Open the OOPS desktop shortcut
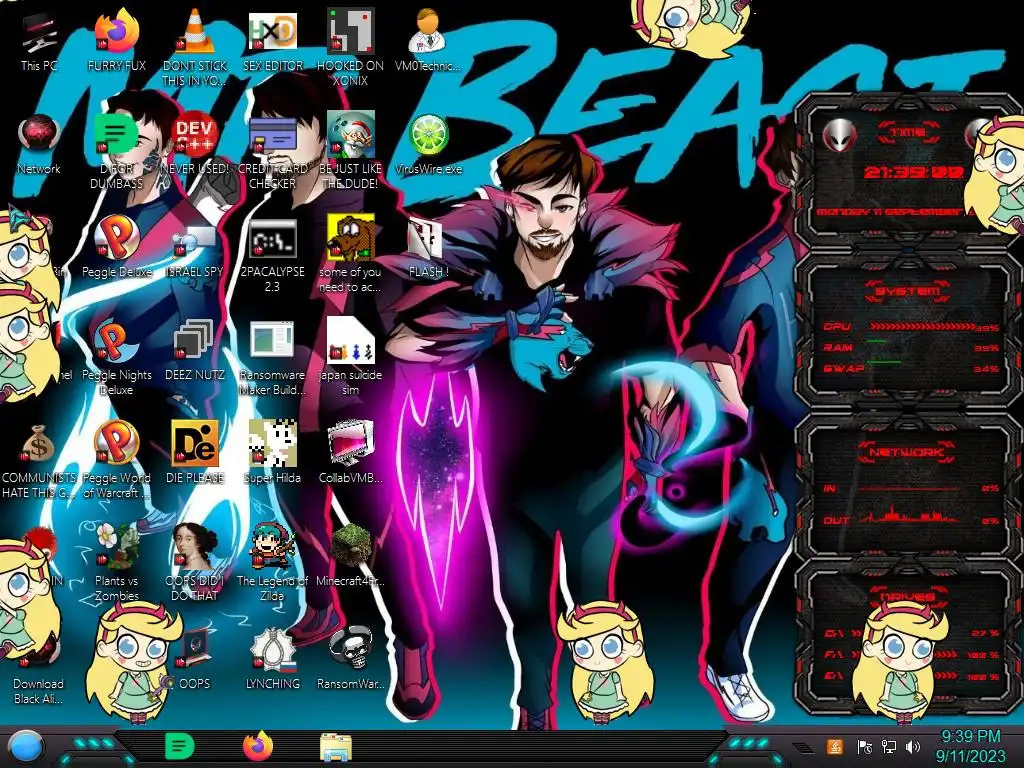The image size is (1024, 768). pyautogui.click(x=195, y=658)
